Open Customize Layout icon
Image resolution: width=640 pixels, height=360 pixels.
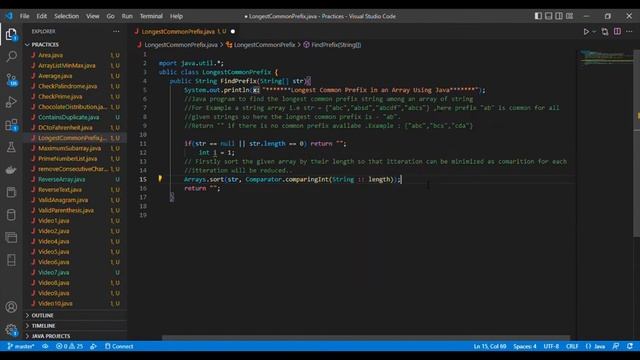[569, 16]
